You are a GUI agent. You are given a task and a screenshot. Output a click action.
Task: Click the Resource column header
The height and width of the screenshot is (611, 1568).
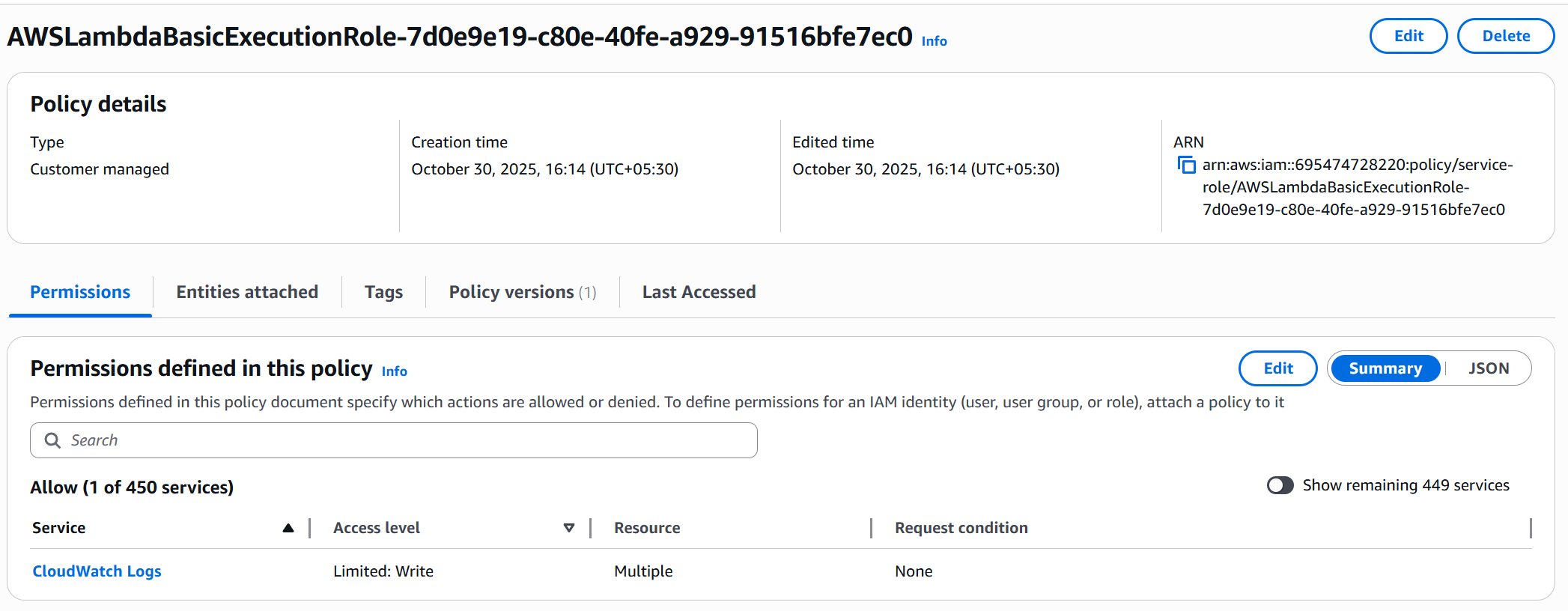click(647, 528)
